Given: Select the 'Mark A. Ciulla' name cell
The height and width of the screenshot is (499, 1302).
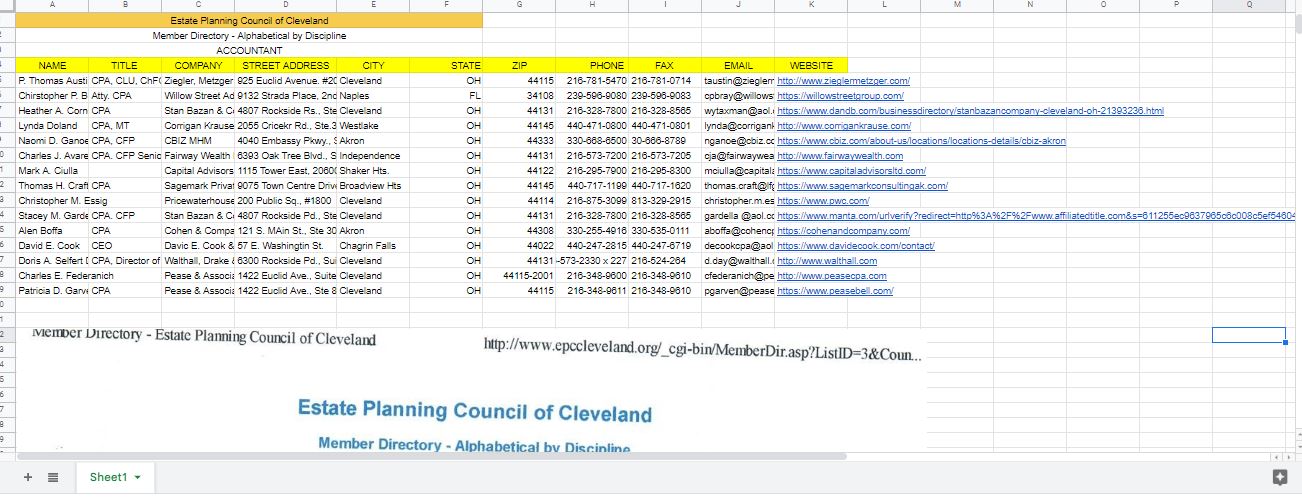Looking at the screenshot, I should (52, 171).
